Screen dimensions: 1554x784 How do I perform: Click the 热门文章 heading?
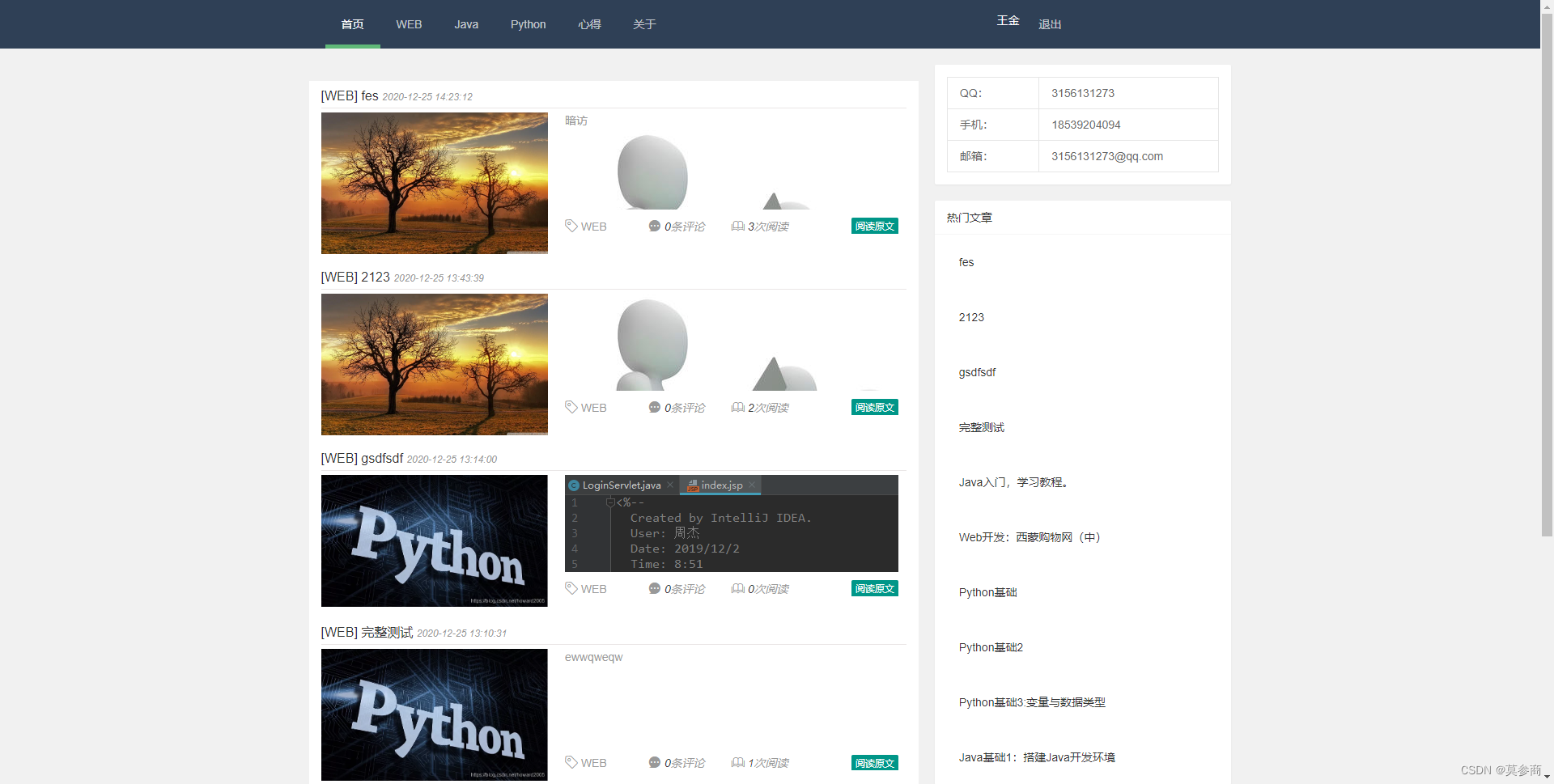(969, 218)
